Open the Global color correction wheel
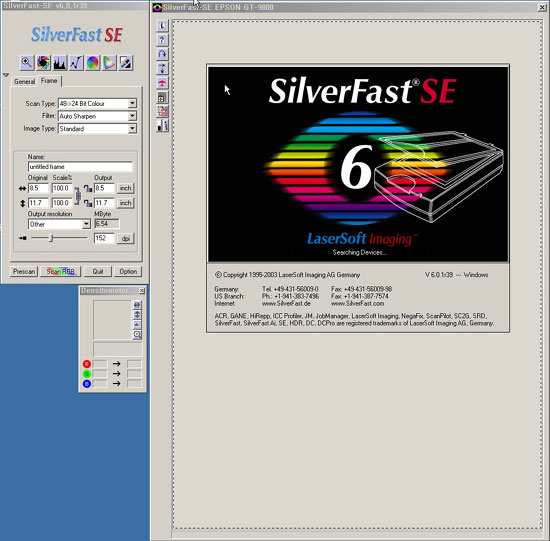550x541 pixels. click(x=93, y=63)
